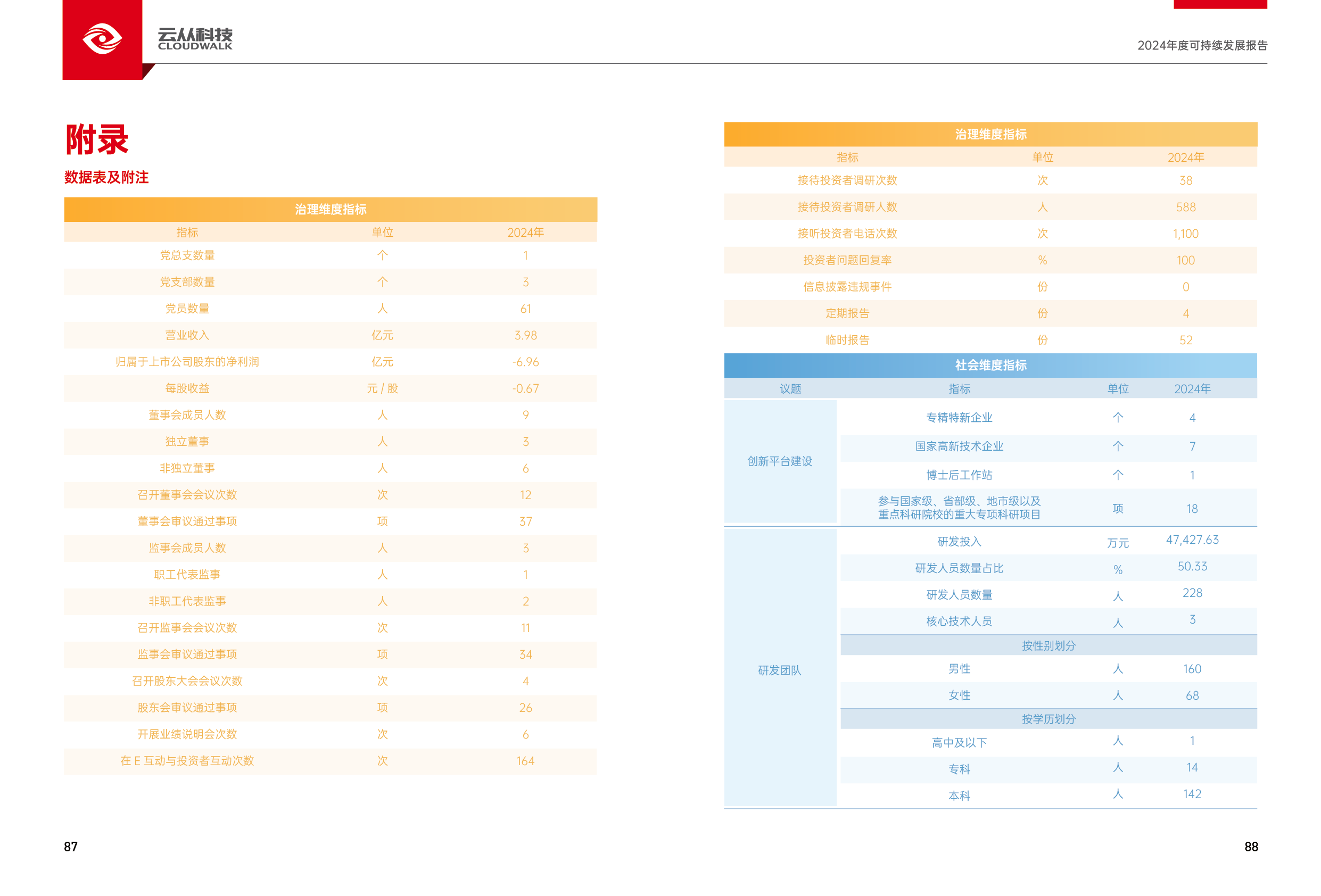Select the 营业收入 row label
Screen dimensions: 1321x896
(x=187, y=335)
